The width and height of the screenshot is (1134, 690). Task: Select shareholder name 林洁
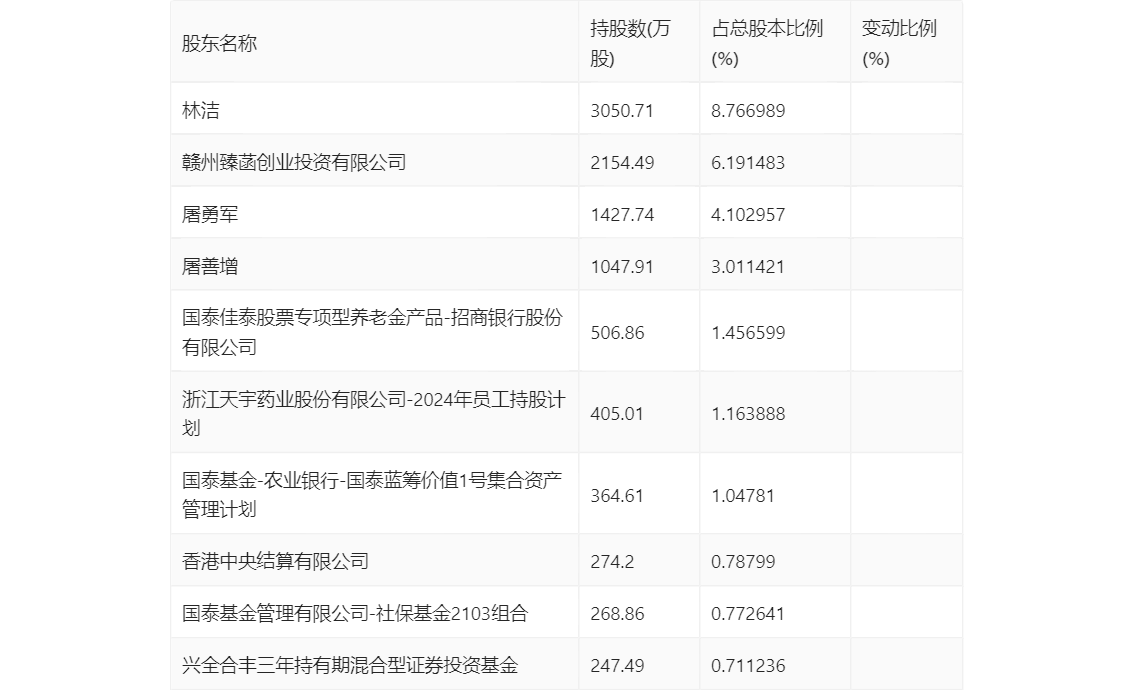(x=200, y=111)
